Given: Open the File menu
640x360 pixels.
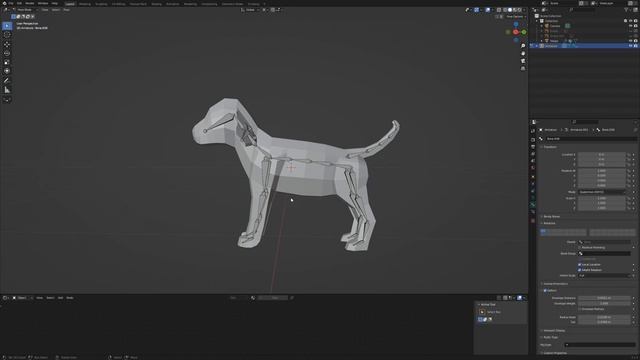Looking at the screenshot, I should [11, 3].
